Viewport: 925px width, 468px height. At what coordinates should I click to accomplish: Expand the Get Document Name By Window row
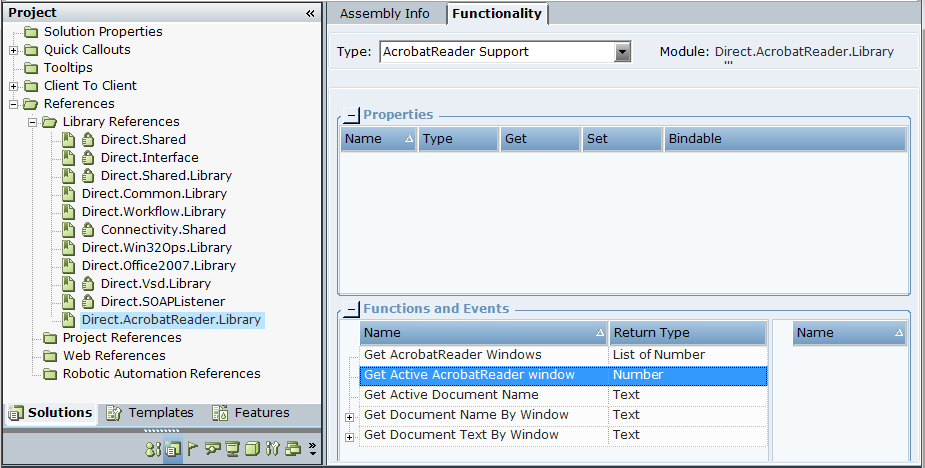(x=349, y=416)
